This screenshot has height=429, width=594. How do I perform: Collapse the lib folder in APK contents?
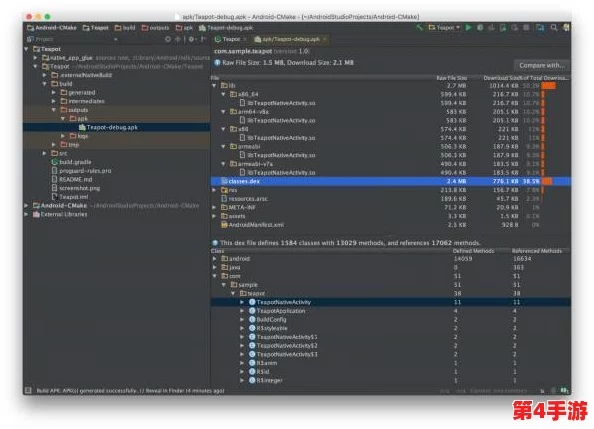pyautogui.click(x=214, y=86)
